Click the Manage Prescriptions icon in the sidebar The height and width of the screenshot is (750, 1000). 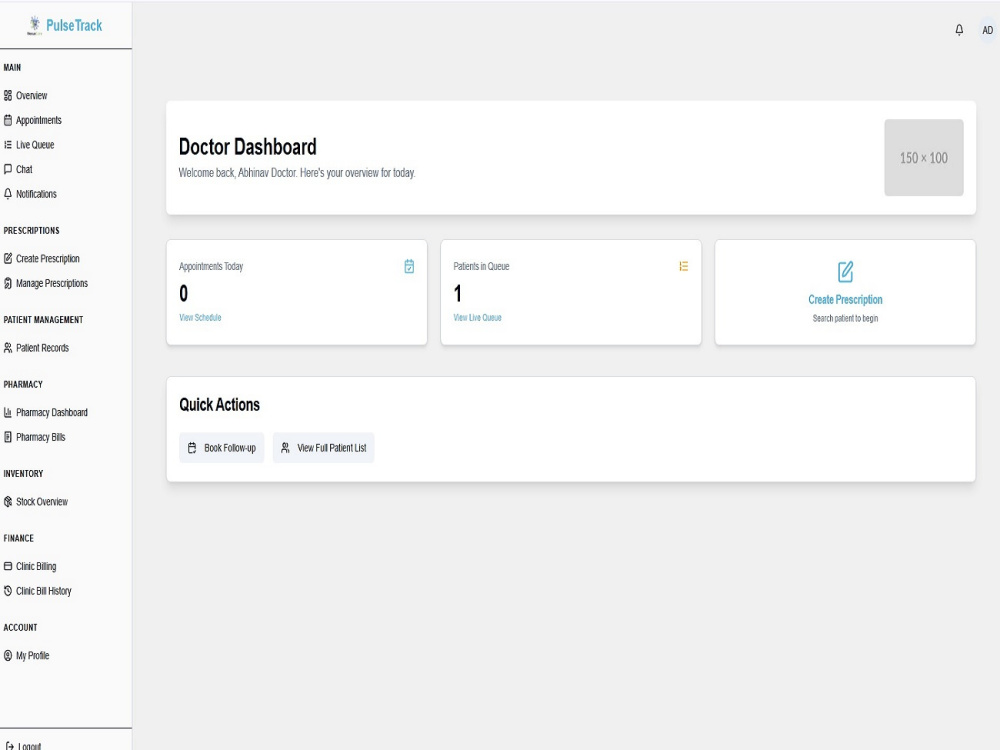click(8, 283)
